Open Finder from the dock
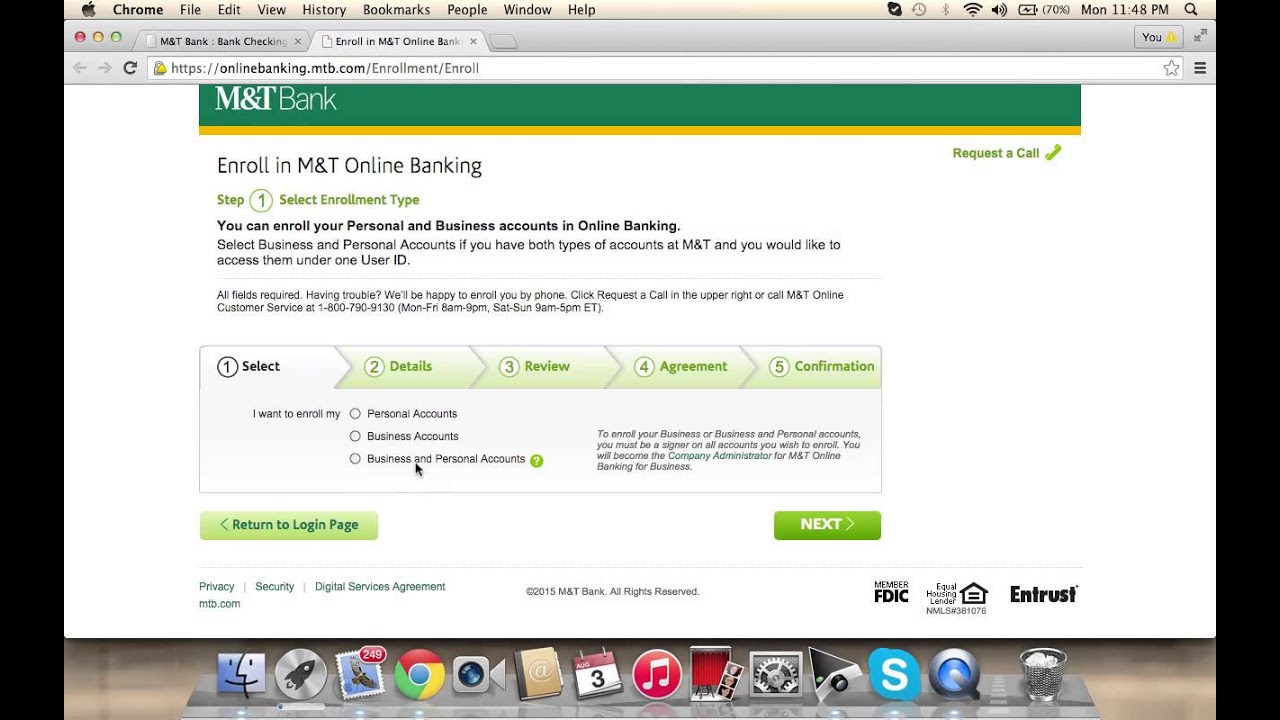This screenshot has width=1280, height=720. 241,675
